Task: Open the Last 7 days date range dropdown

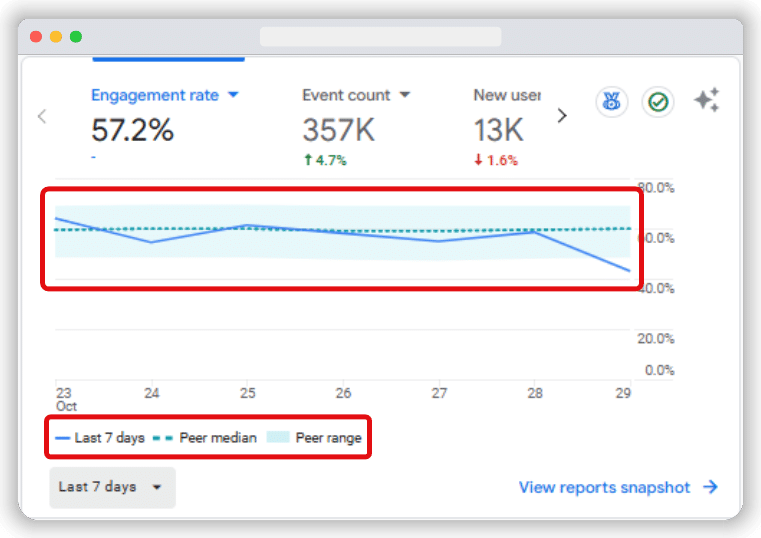Action: [113, 487]
